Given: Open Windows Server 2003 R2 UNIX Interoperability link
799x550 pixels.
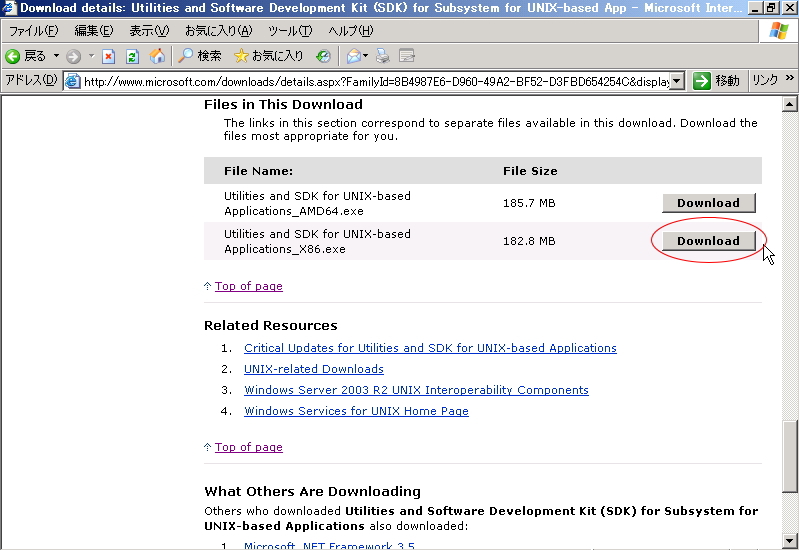Looking at the screenshot, I should 416,390.
